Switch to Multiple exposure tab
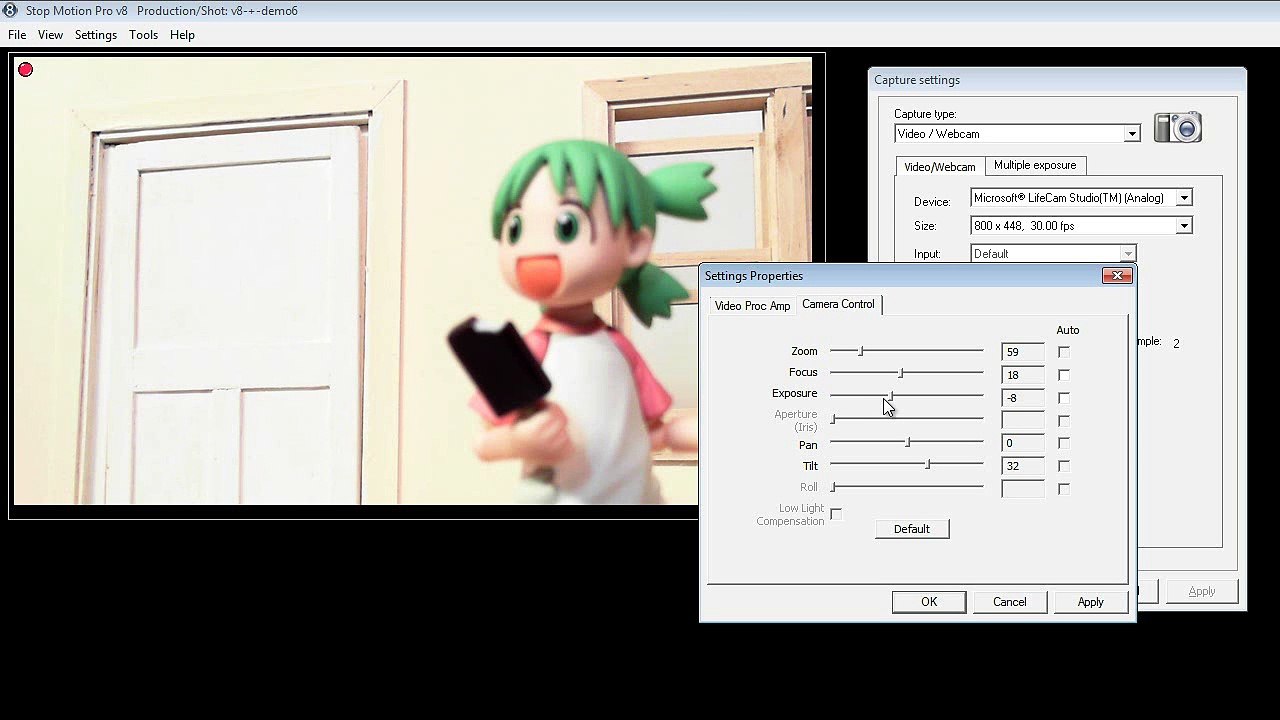This screenshot has width=1280, height=720. tap(1035, 165)
